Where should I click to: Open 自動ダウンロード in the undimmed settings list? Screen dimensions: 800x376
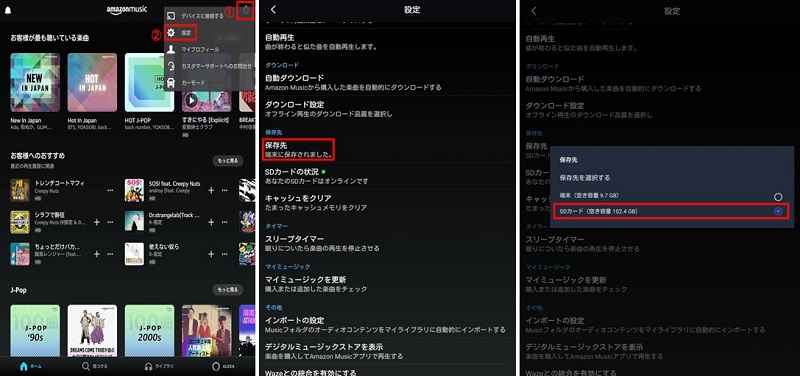coord(387,83)
